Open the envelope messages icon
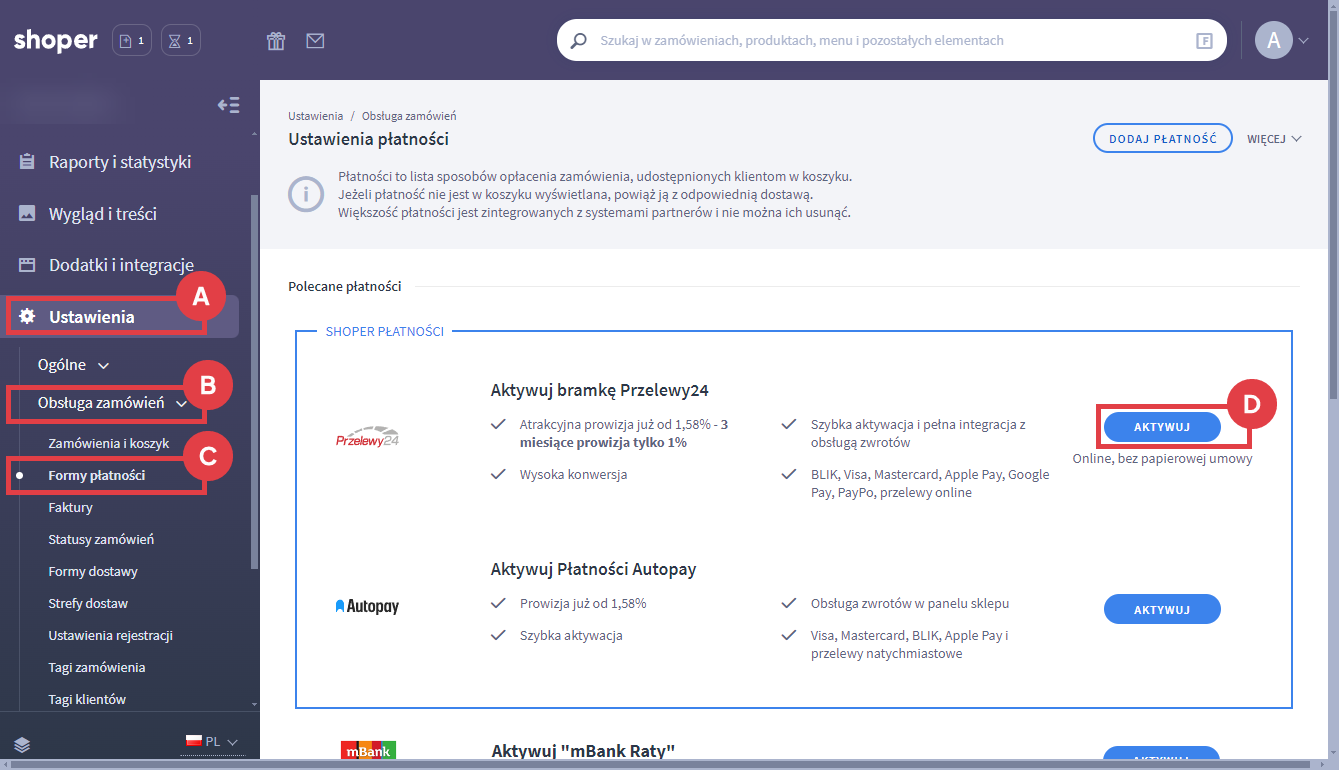1339x770 pixels. tap(315, 41)
